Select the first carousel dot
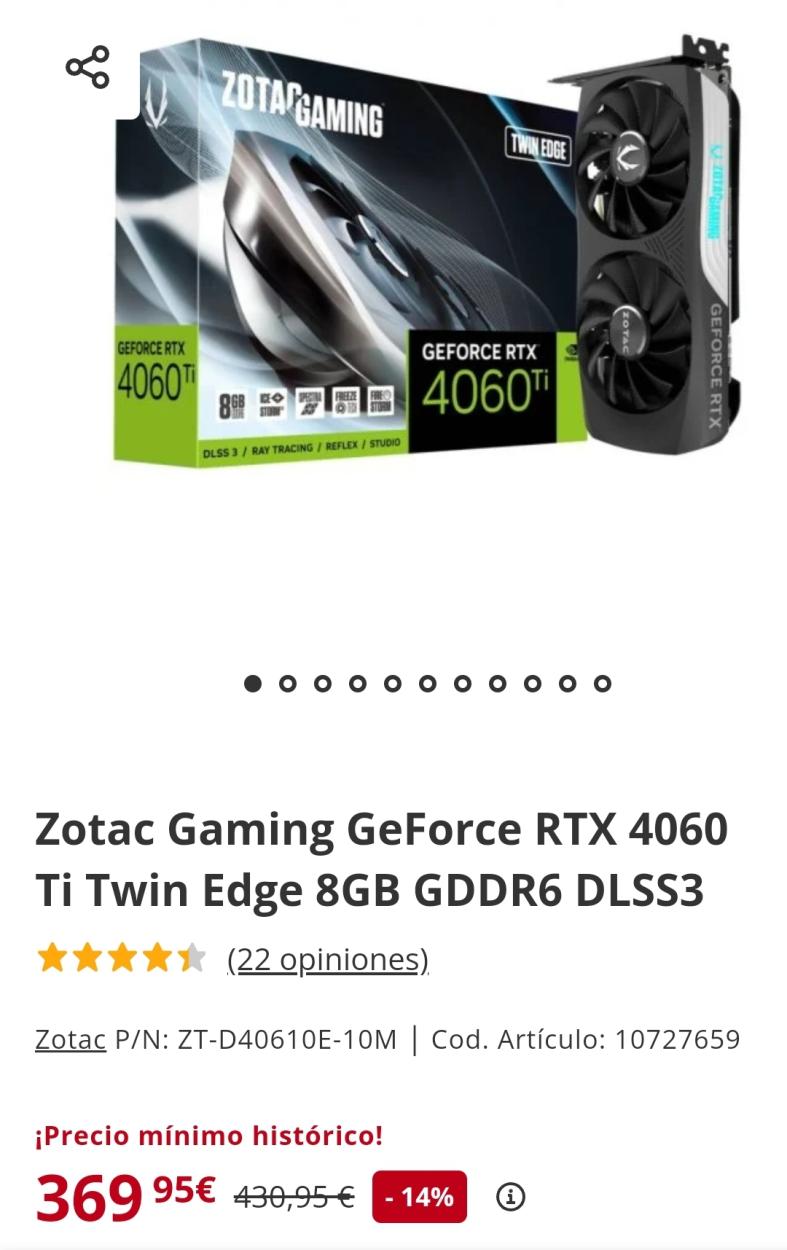This screenshot has height=1250, width=787. pyautogui.click(x=253, y=683)
